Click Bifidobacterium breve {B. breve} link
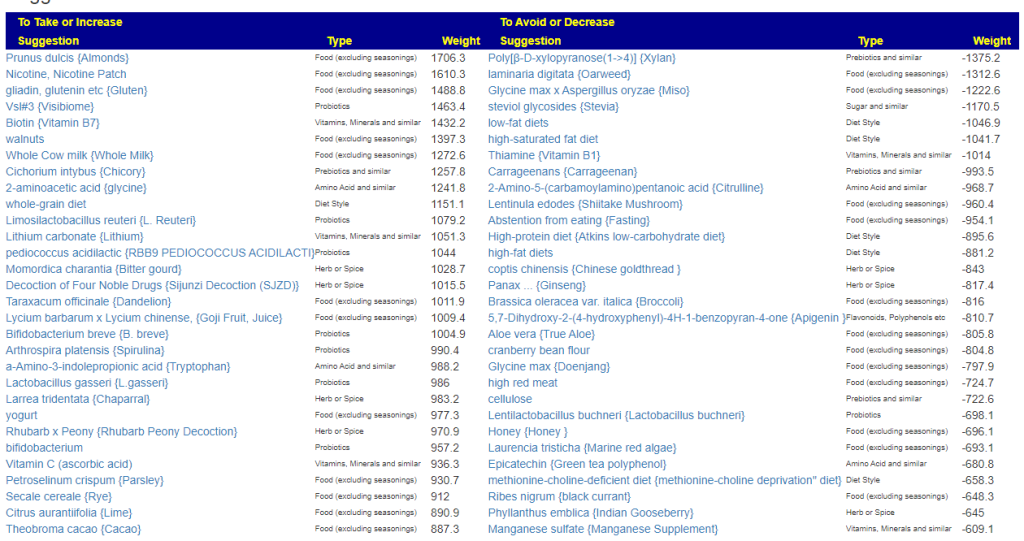 pos(87,334)
